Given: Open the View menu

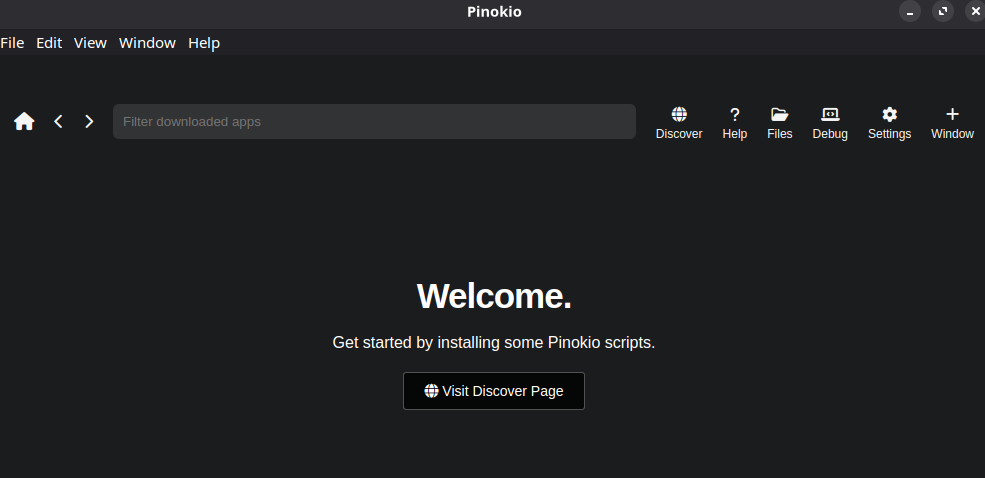Looking at the screenshot, I should click(x=90, y=43).
